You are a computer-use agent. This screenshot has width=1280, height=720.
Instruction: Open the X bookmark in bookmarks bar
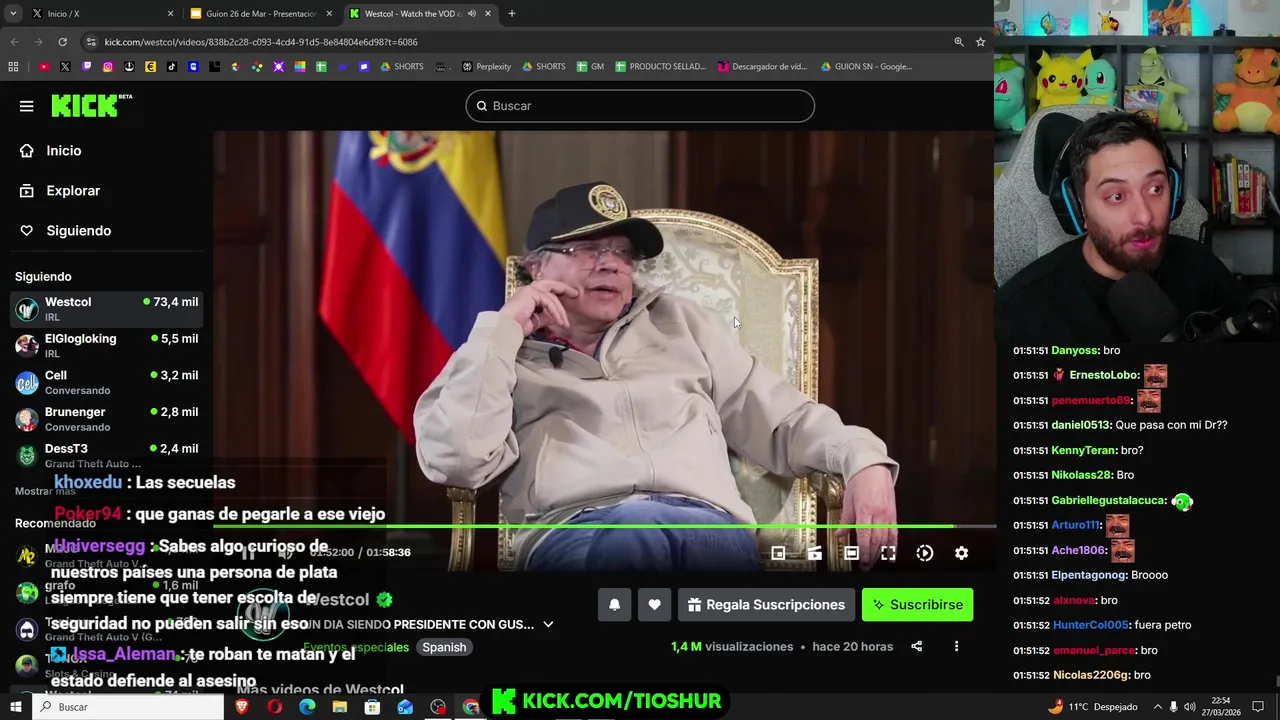pyautogui.click(x=65, y=67)
